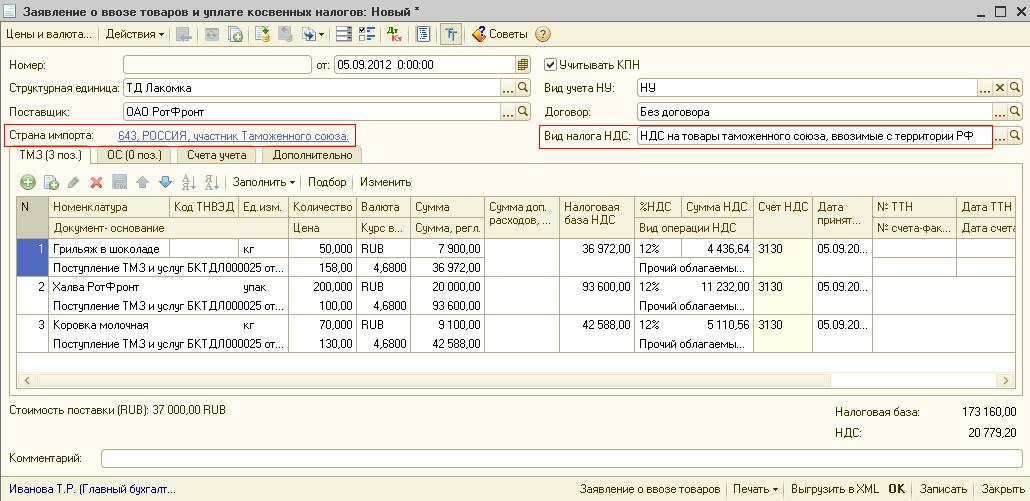Click into the Комментарий input field
The image size is (1030, 501).
560,458
